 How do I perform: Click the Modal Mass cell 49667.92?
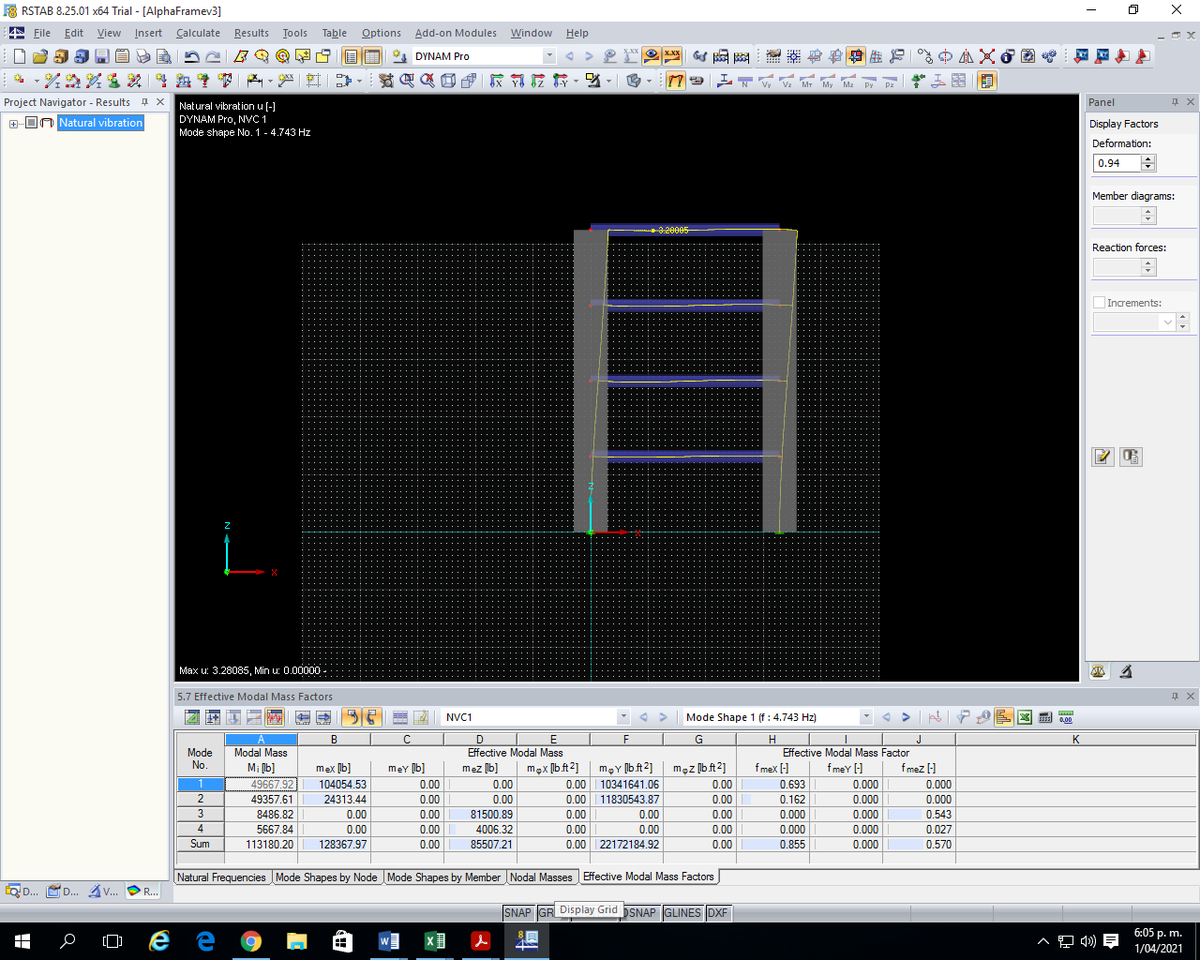click(x=261, y=785)
